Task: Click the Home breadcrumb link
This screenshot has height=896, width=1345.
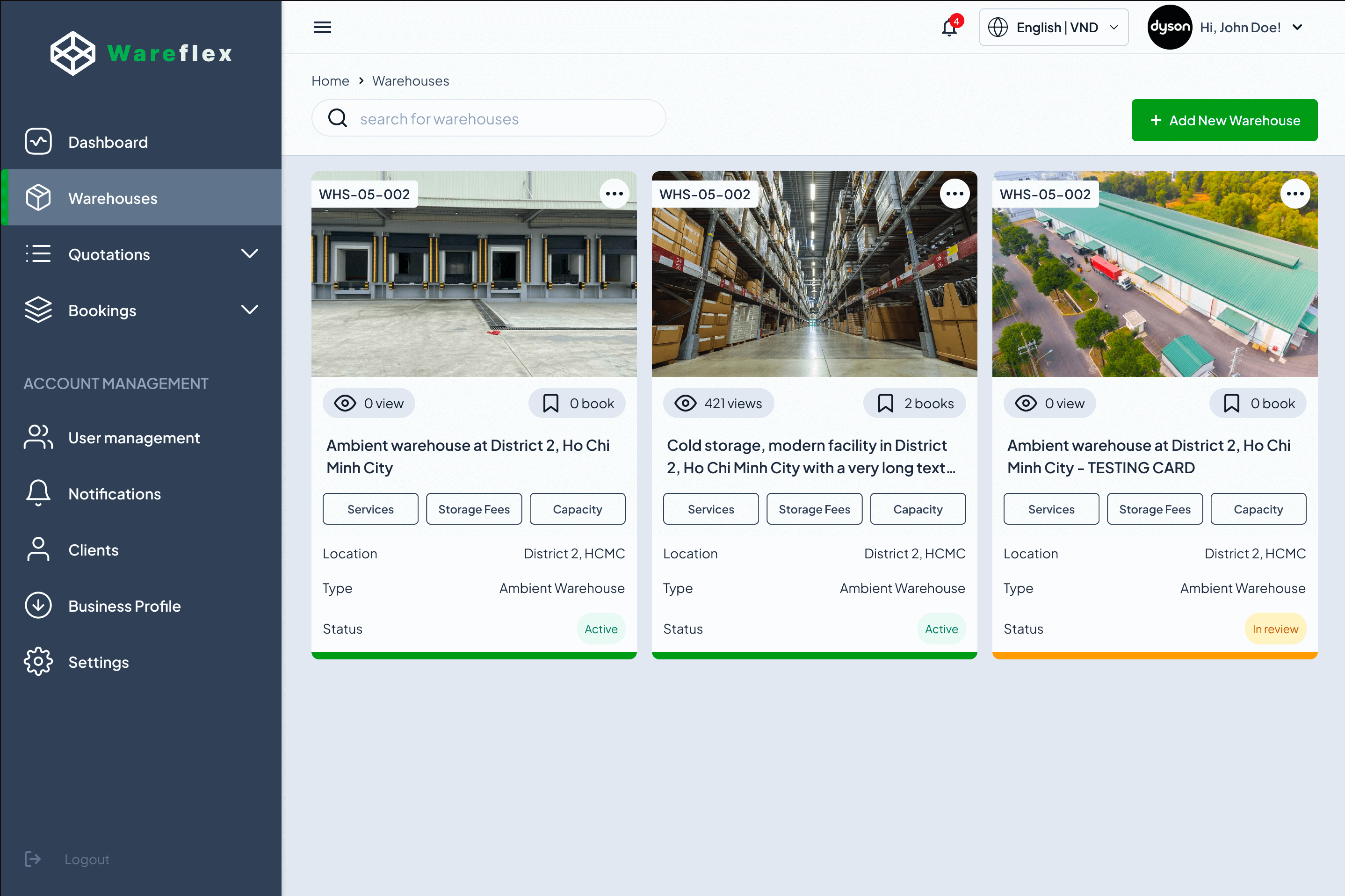Action: click(330, 80)
